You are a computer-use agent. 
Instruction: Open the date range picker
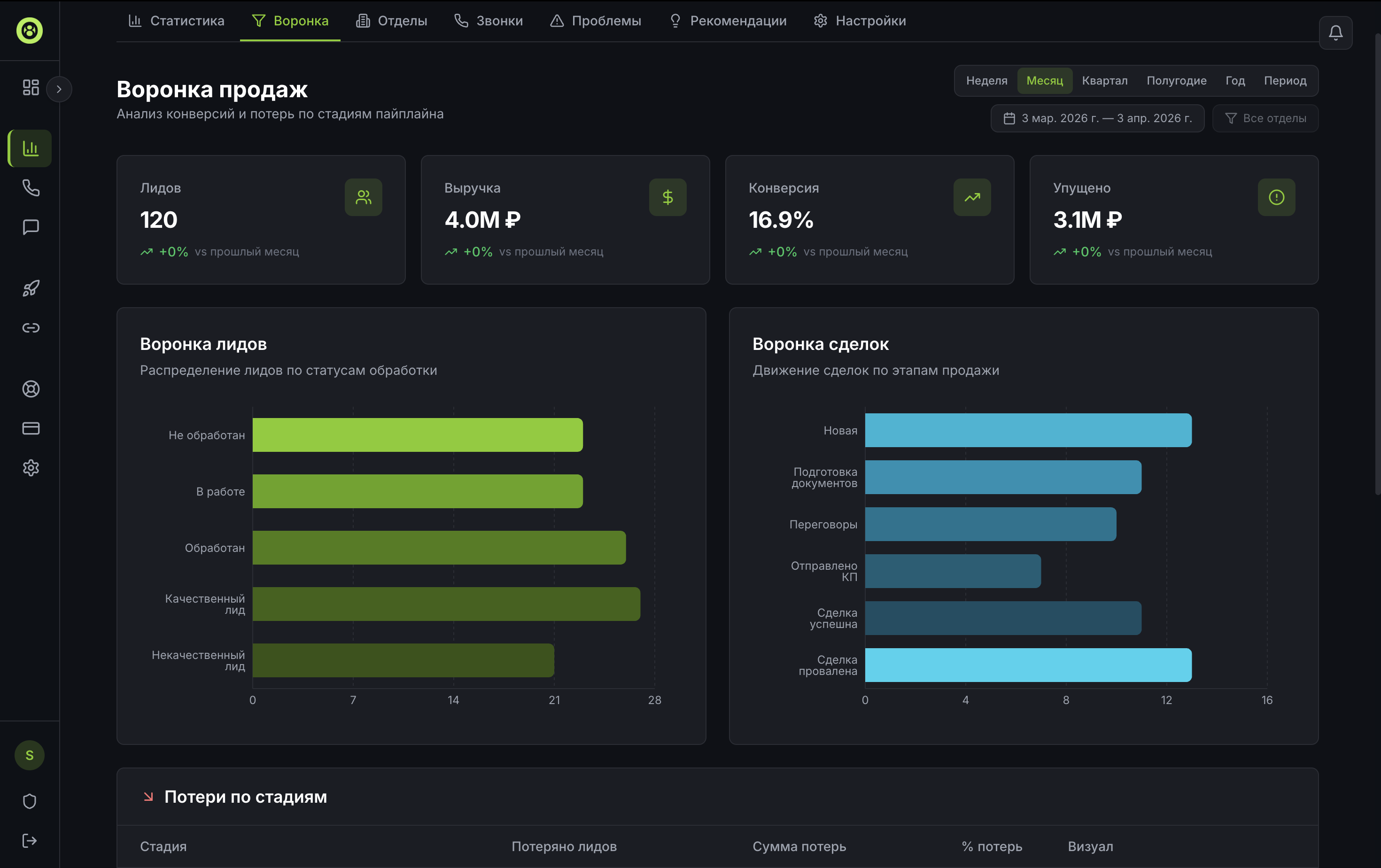coord(1097,118)
